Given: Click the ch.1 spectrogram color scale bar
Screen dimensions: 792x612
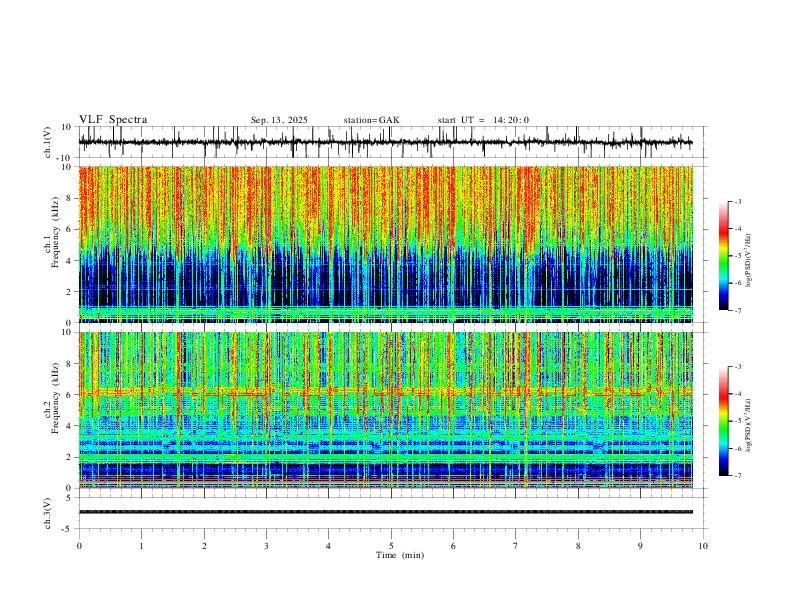Looking at the screenshot, I should [724, 256].
